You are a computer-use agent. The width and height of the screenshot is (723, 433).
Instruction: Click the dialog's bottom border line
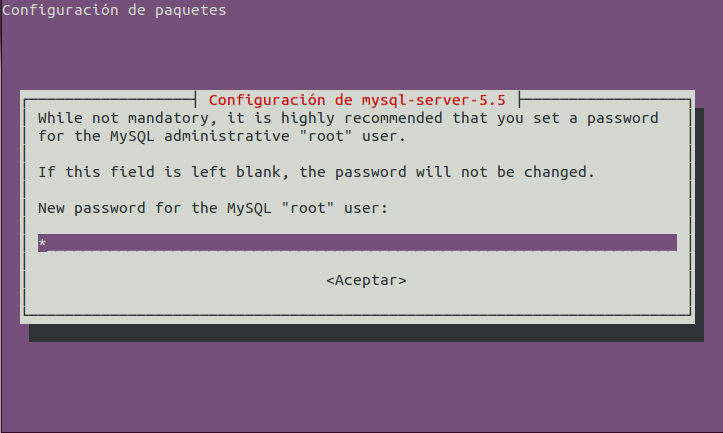click(357, 315)
